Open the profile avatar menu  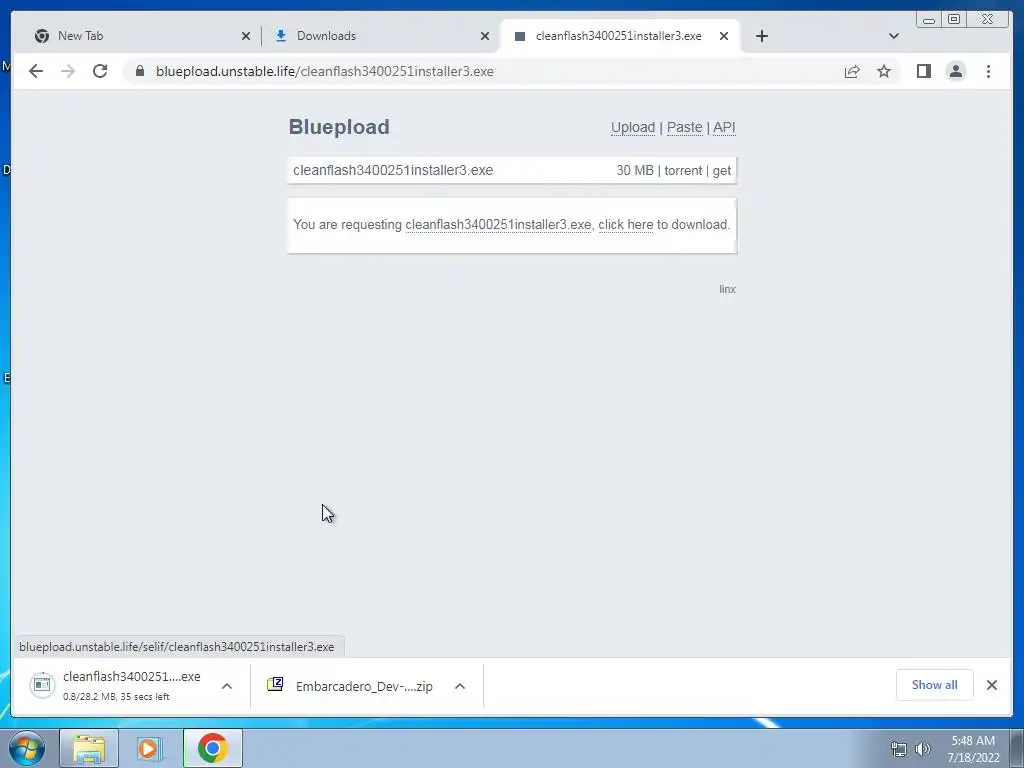point(955,71)
